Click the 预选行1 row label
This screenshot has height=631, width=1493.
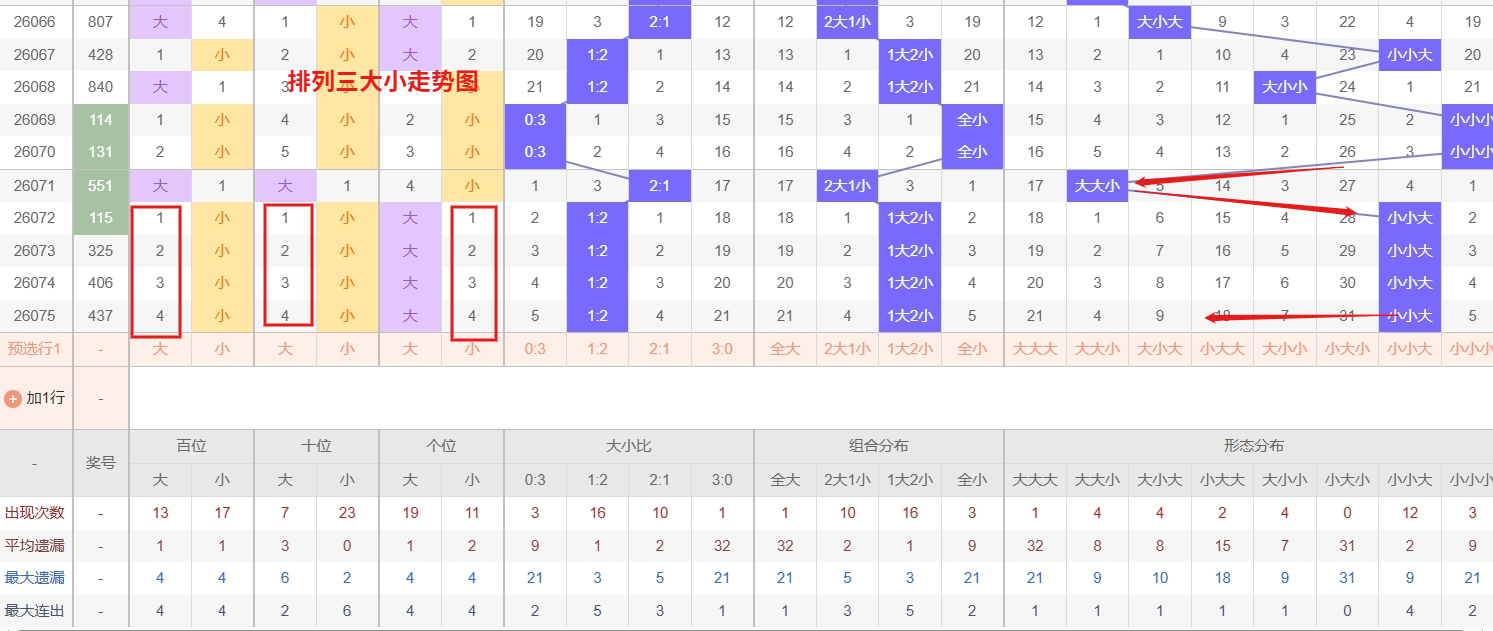coord(35,349)
